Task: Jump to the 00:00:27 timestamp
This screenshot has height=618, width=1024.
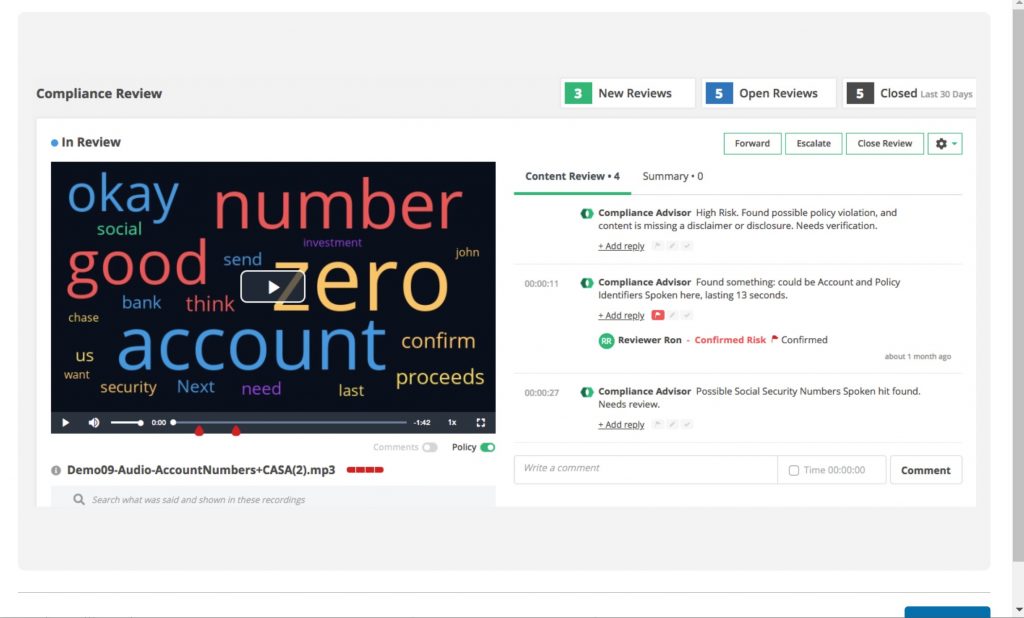Action: tap(541, 393)
